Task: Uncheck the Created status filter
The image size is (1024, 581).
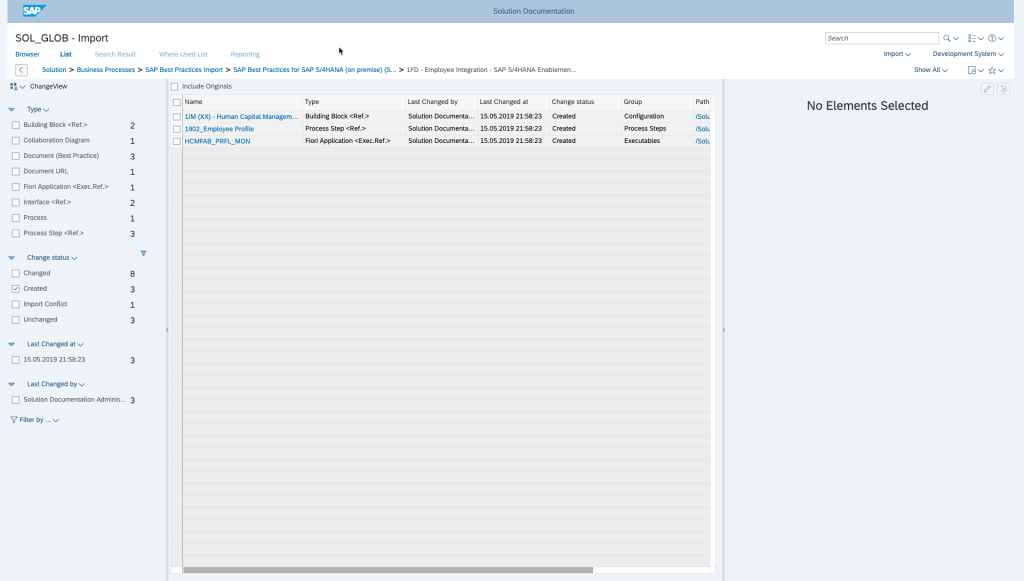Action: [16, 289]
